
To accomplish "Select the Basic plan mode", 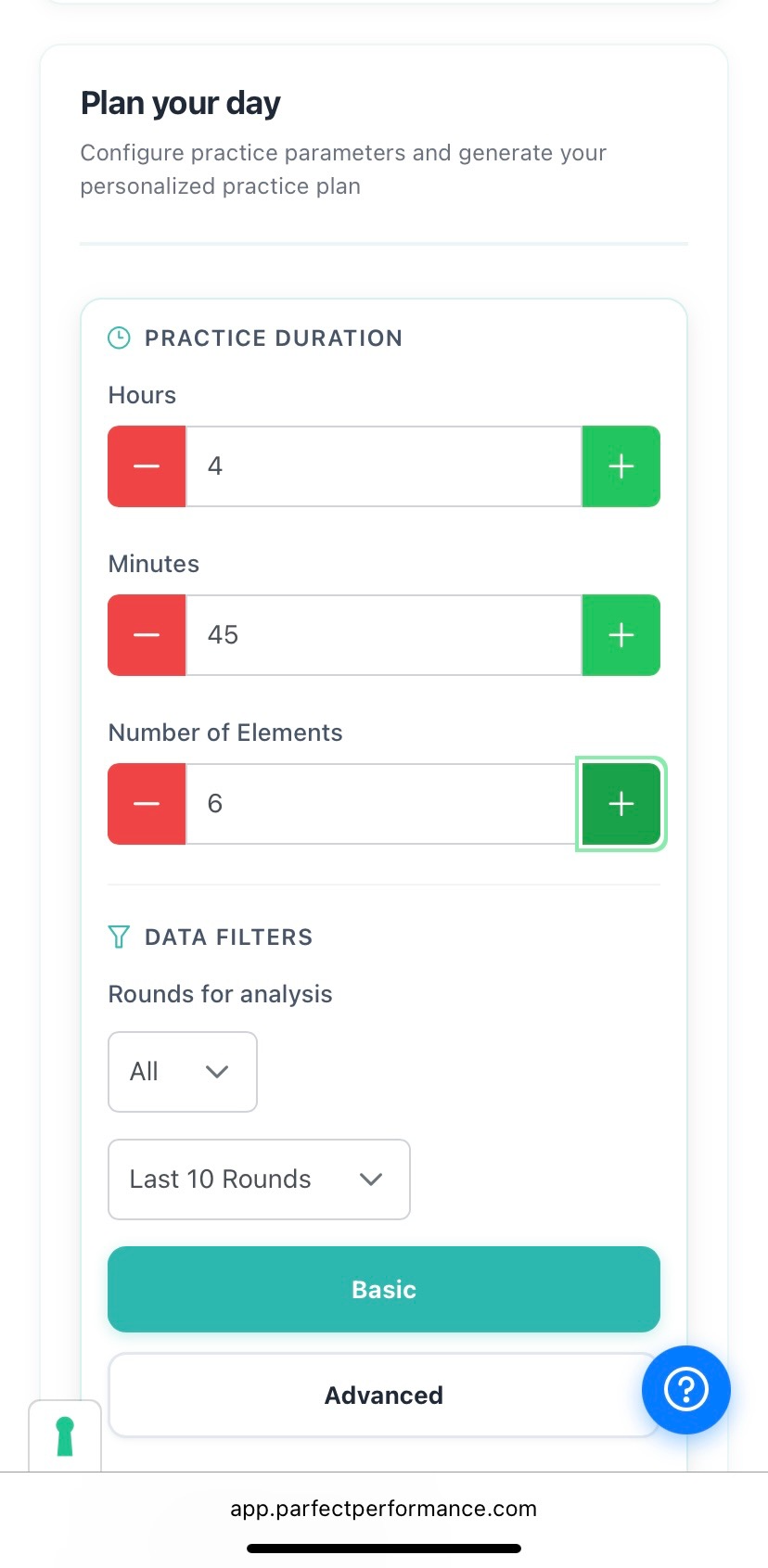I will click(x=383, y=1289).
